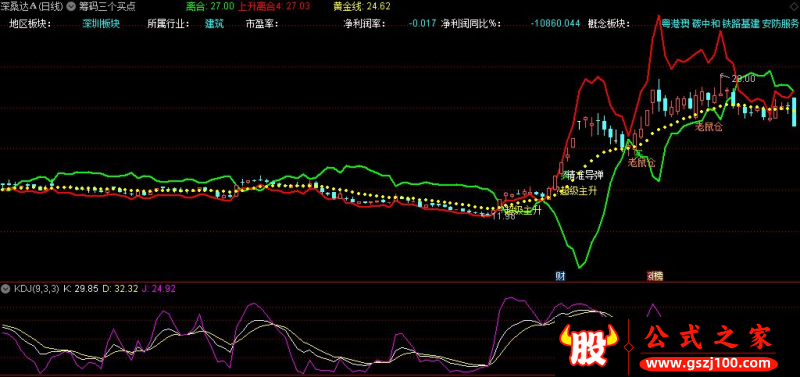Expand the KDJ(9,3,3) indicator dropdown arrow

click(x=6, y=289)
